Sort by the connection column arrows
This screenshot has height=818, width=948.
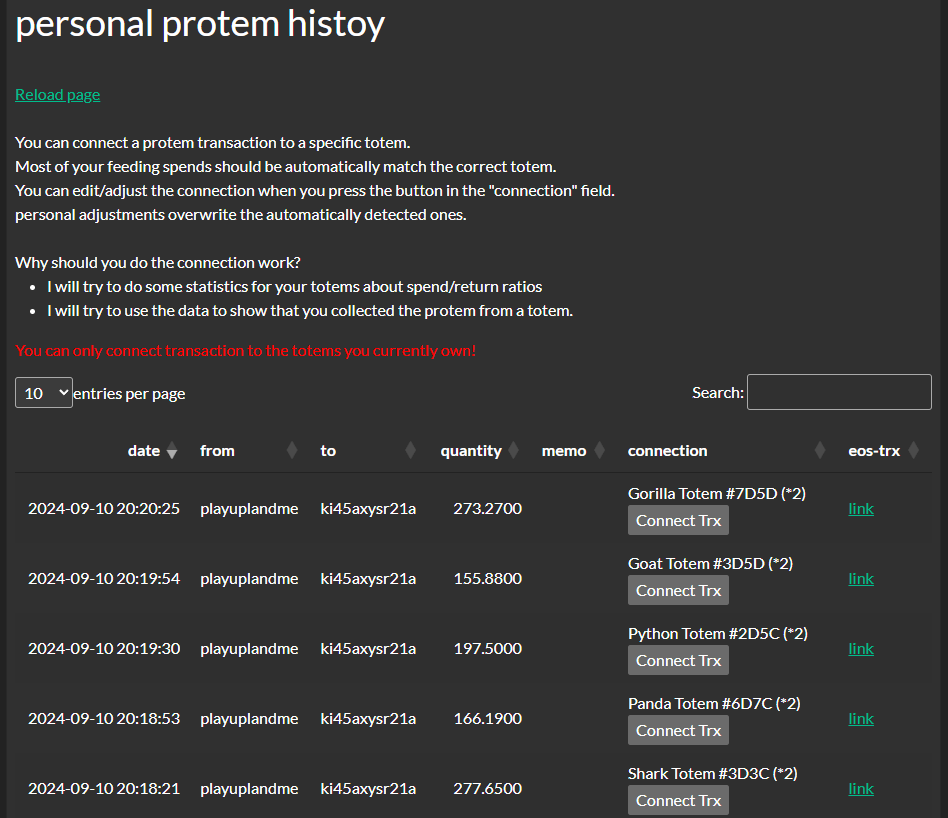coord(820,450)
